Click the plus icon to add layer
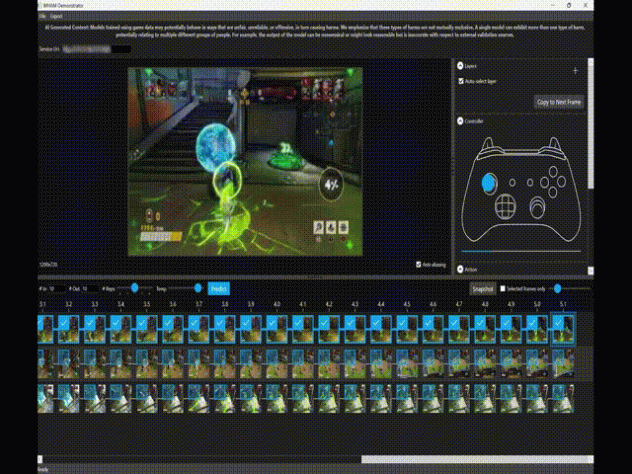This screenshot has width=632, height=474. 575,71
